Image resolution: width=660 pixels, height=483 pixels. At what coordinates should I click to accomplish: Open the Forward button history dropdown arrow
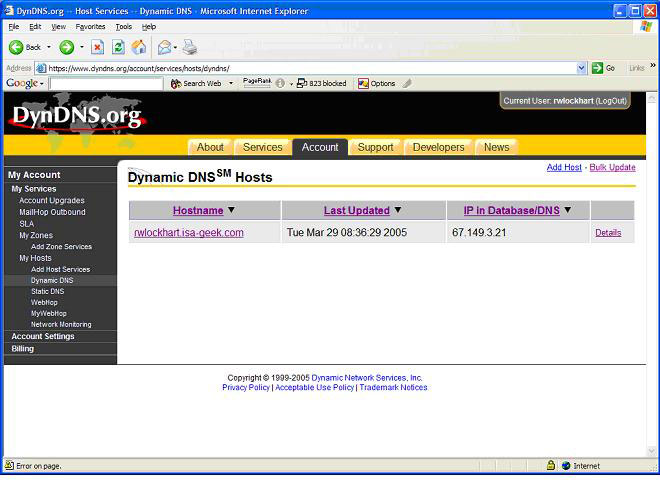pos(82,47)
